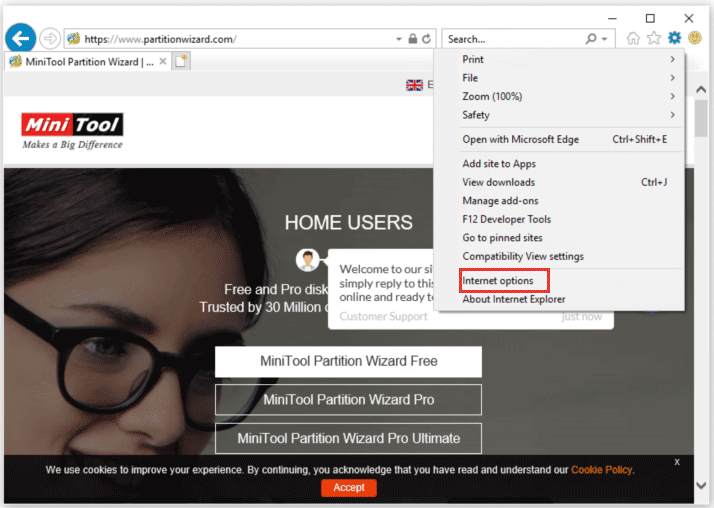Select About Internet Explorer

pos(559,299)
